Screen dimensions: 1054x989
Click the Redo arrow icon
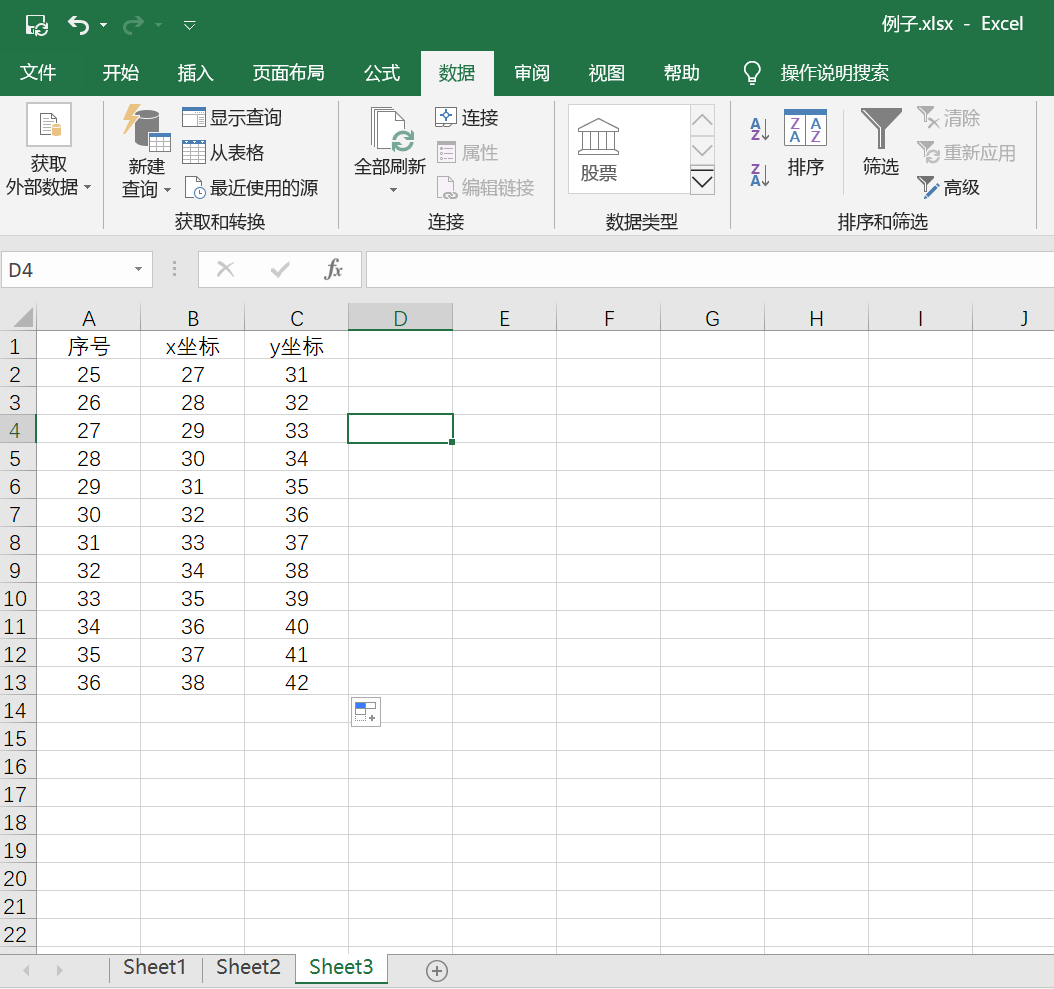(133, 25)
